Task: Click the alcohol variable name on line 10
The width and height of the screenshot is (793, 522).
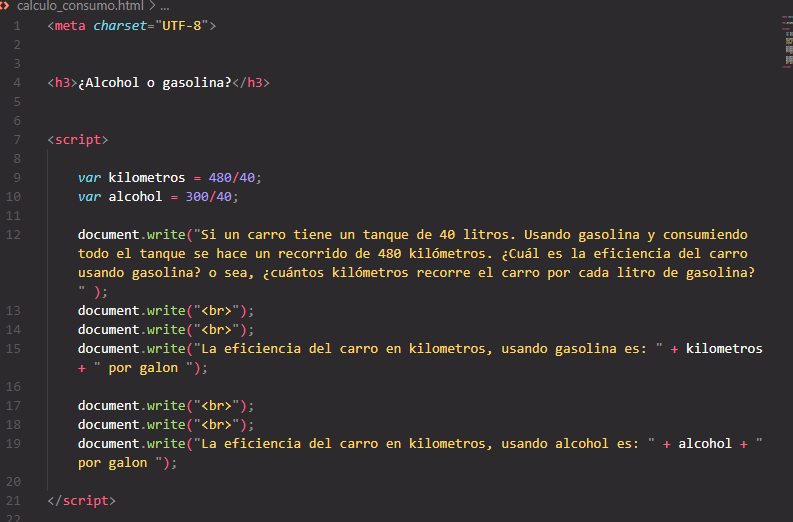Action: 135,197
